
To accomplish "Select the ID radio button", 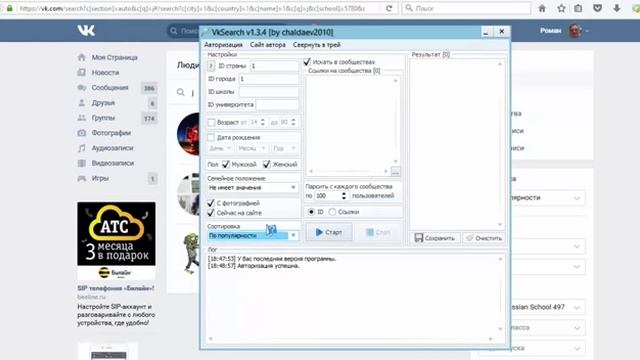I will coord(311,212).
